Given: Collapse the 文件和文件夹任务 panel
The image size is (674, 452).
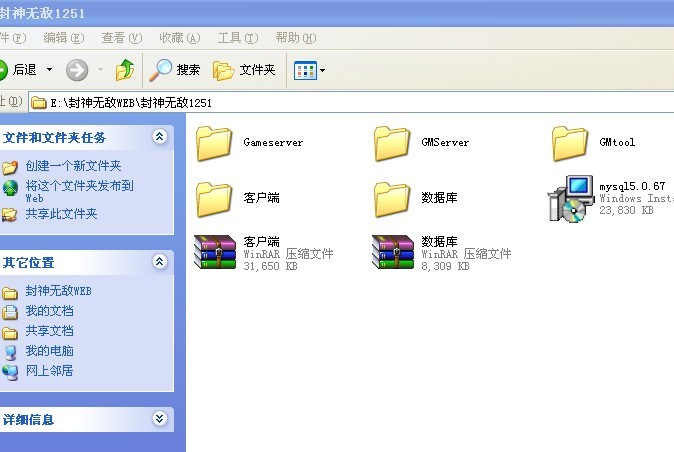Looking at the screenshot, I should (159, 137).
